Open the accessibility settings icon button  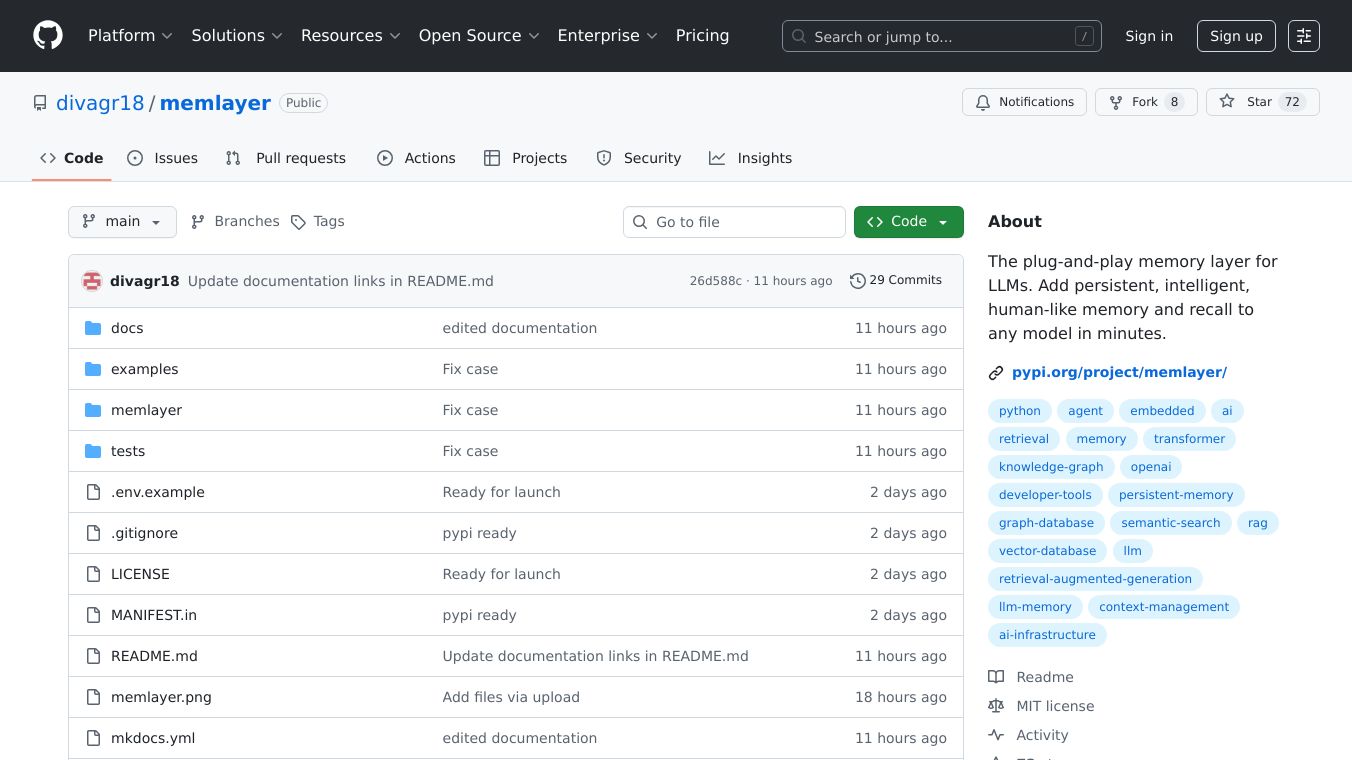tap(1303, 36)
